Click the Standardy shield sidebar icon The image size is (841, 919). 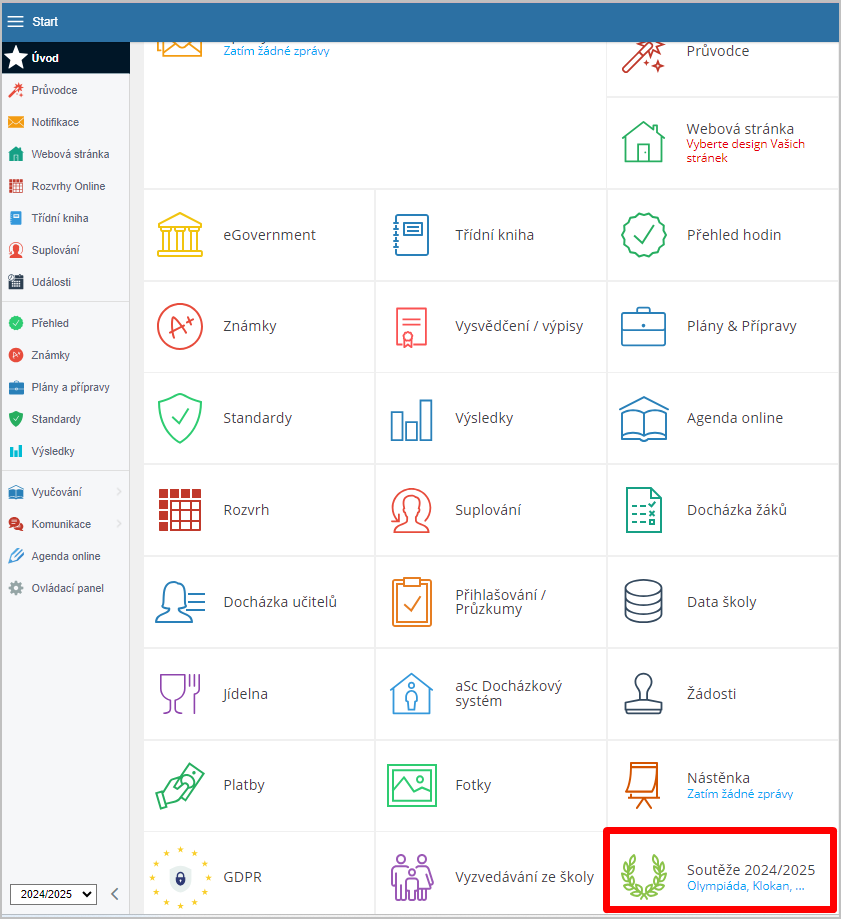[16, 419]
